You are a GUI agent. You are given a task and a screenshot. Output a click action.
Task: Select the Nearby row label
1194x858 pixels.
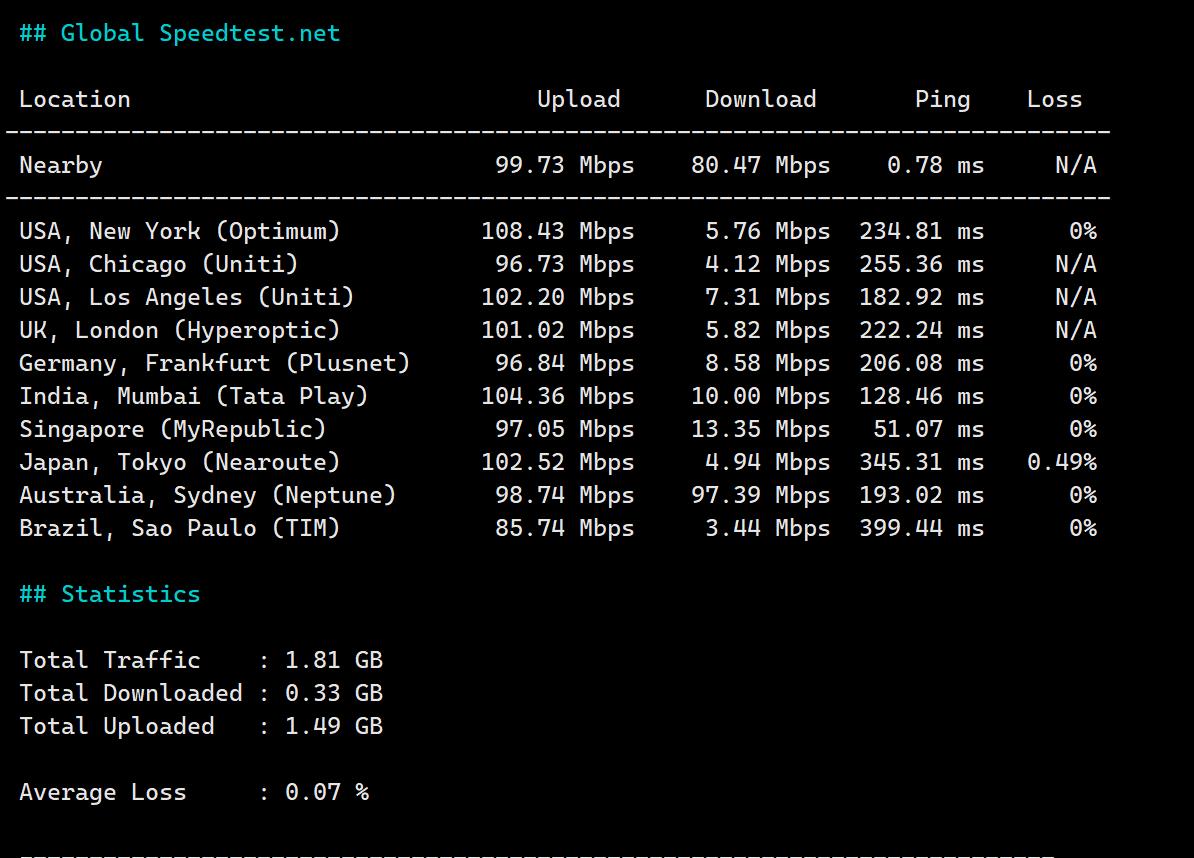tap(61, 165)
